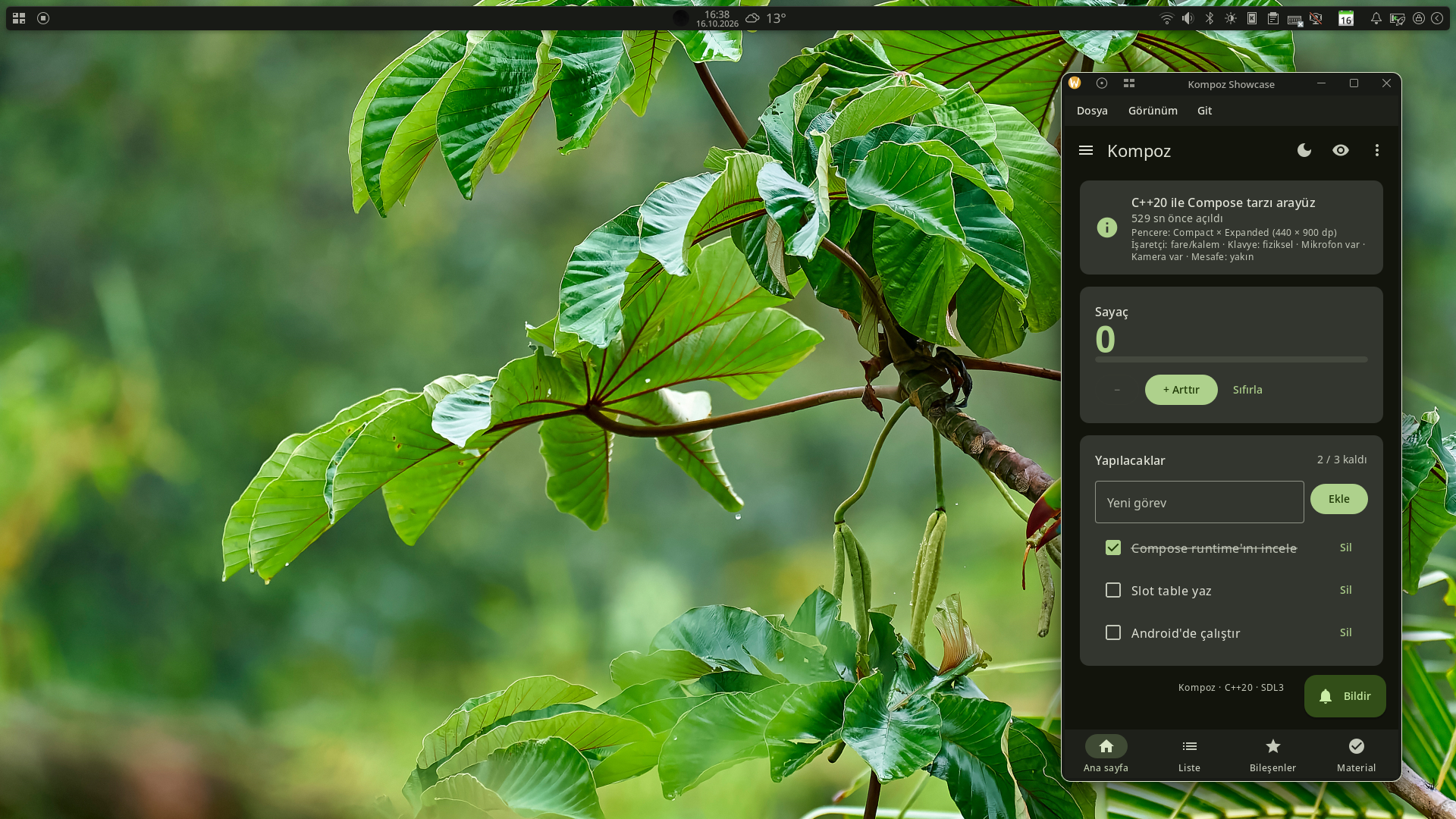Click the eye visibility icon in Kompoz header
Viewport: 1456px width, 819px height.
[1341, 150]
